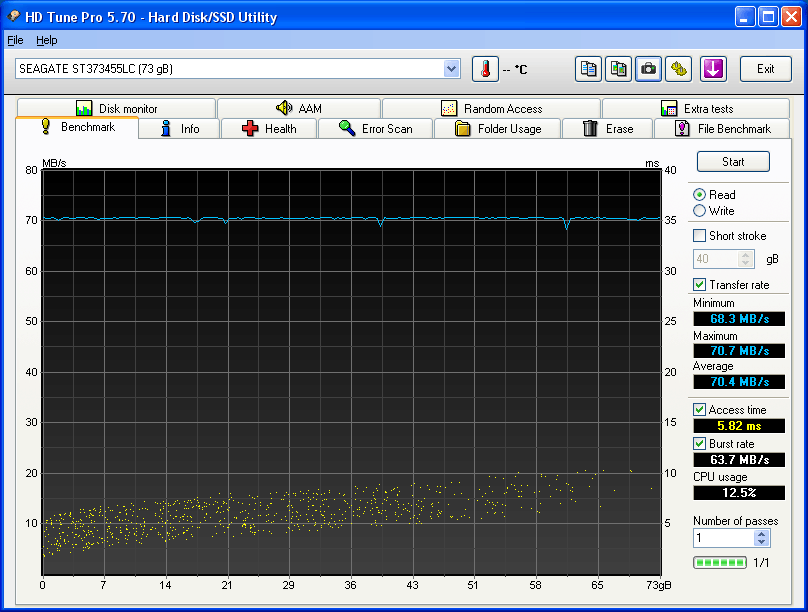The image size is (808, 612).
Task: Switch to the Error Scan tab
Action: 375,129
